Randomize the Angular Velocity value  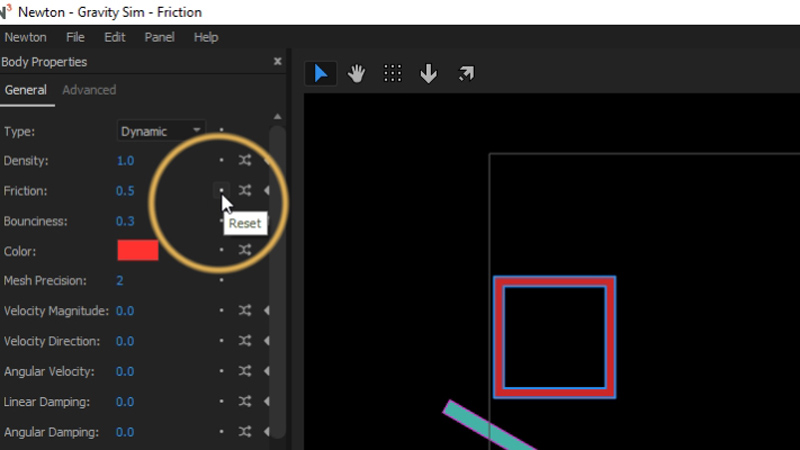(x=245, y=372)
